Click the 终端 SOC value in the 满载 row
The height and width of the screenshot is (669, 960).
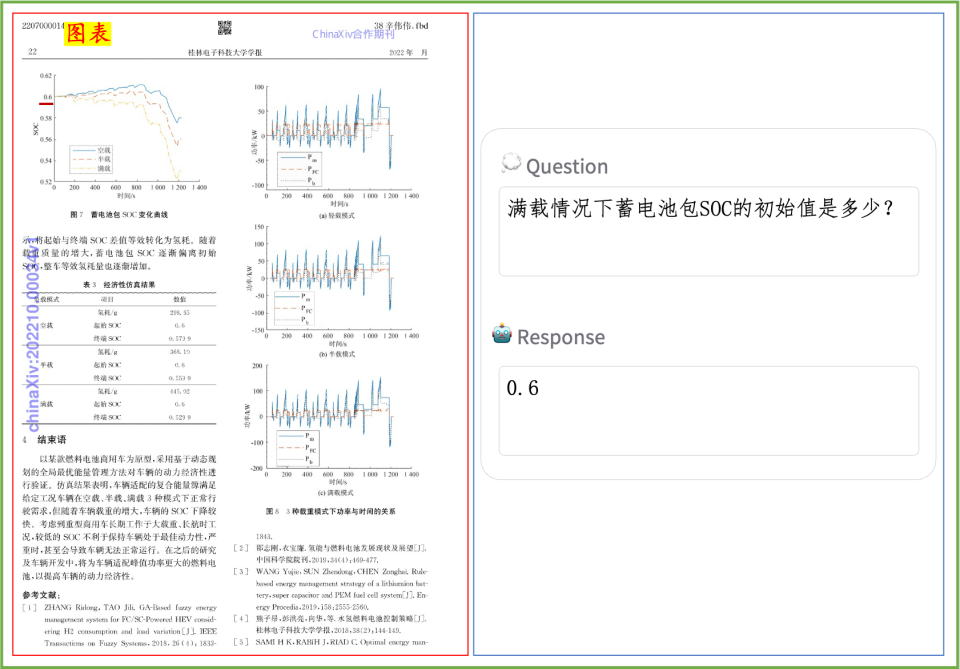tap(179, 417)
